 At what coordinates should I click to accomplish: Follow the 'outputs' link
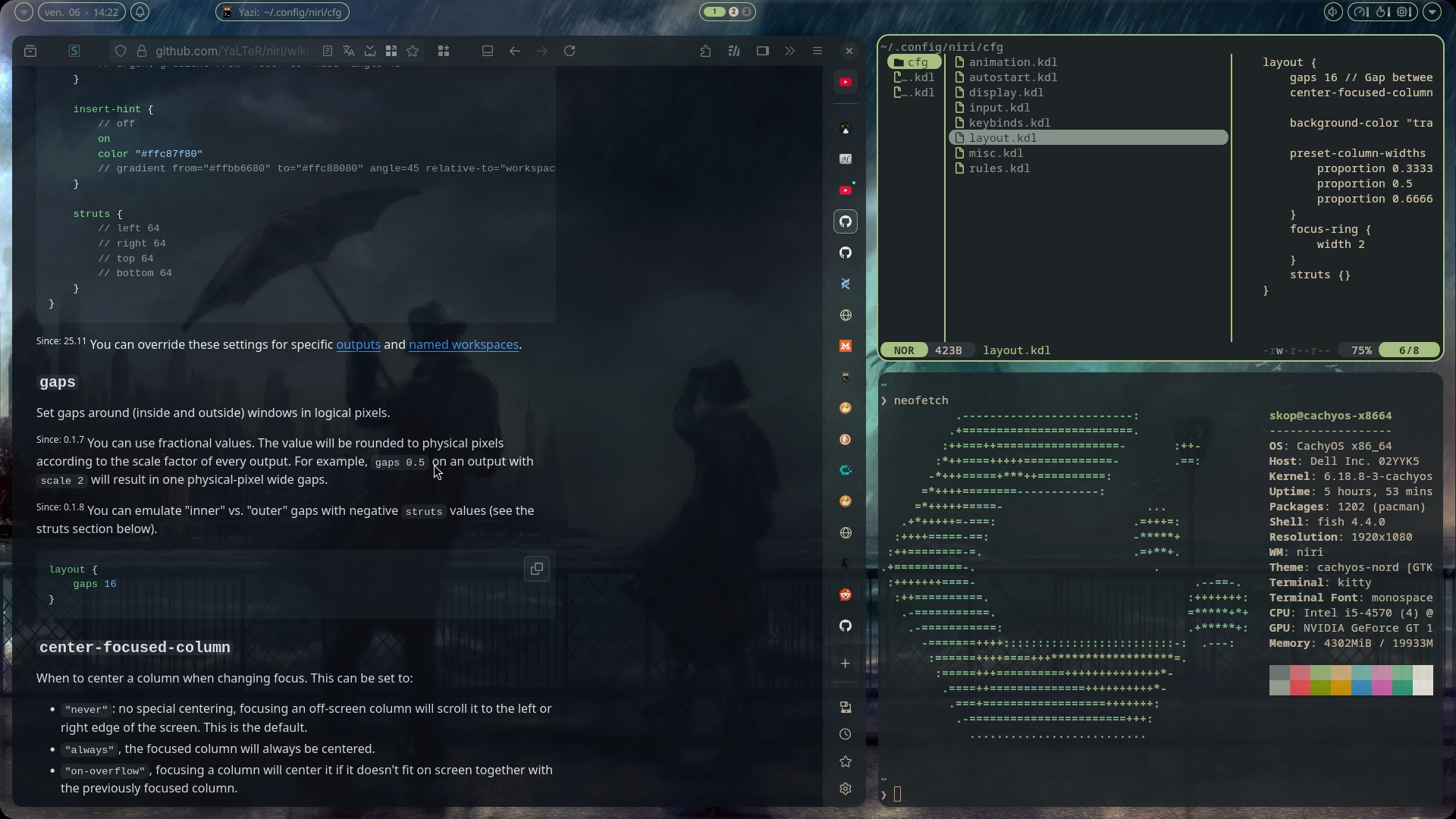coord(358,344)
